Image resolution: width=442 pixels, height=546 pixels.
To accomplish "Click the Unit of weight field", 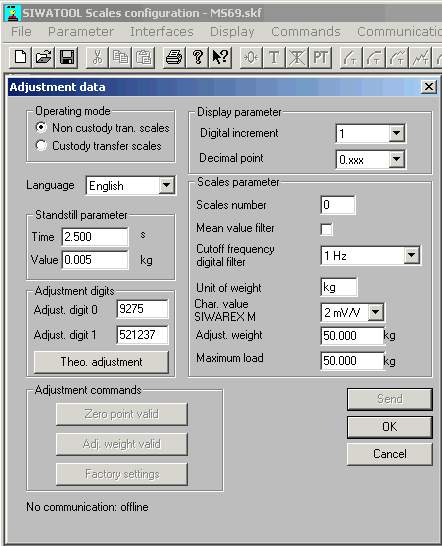I will [339, 288].
